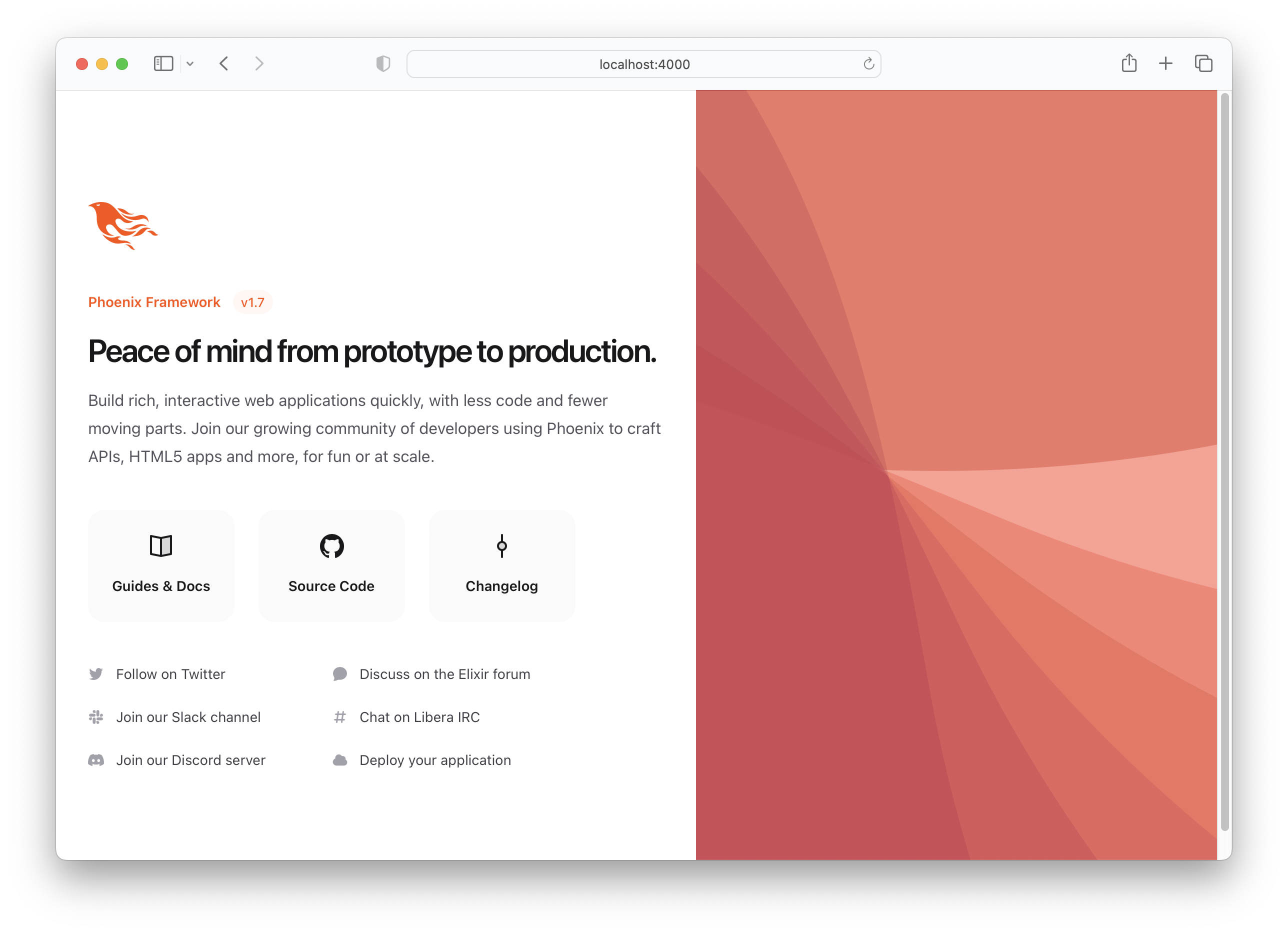This screenshot has width=1288, height=934.
Task: Open Chat on Libera IRC link
Action: (x=419, y=717)
